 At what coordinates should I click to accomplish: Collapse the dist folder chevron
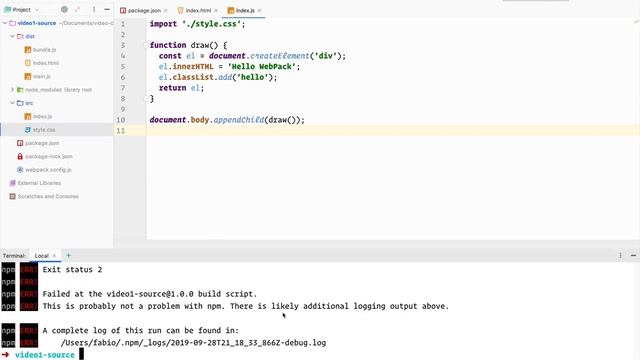pyautogui.click(x=12, y=36)
